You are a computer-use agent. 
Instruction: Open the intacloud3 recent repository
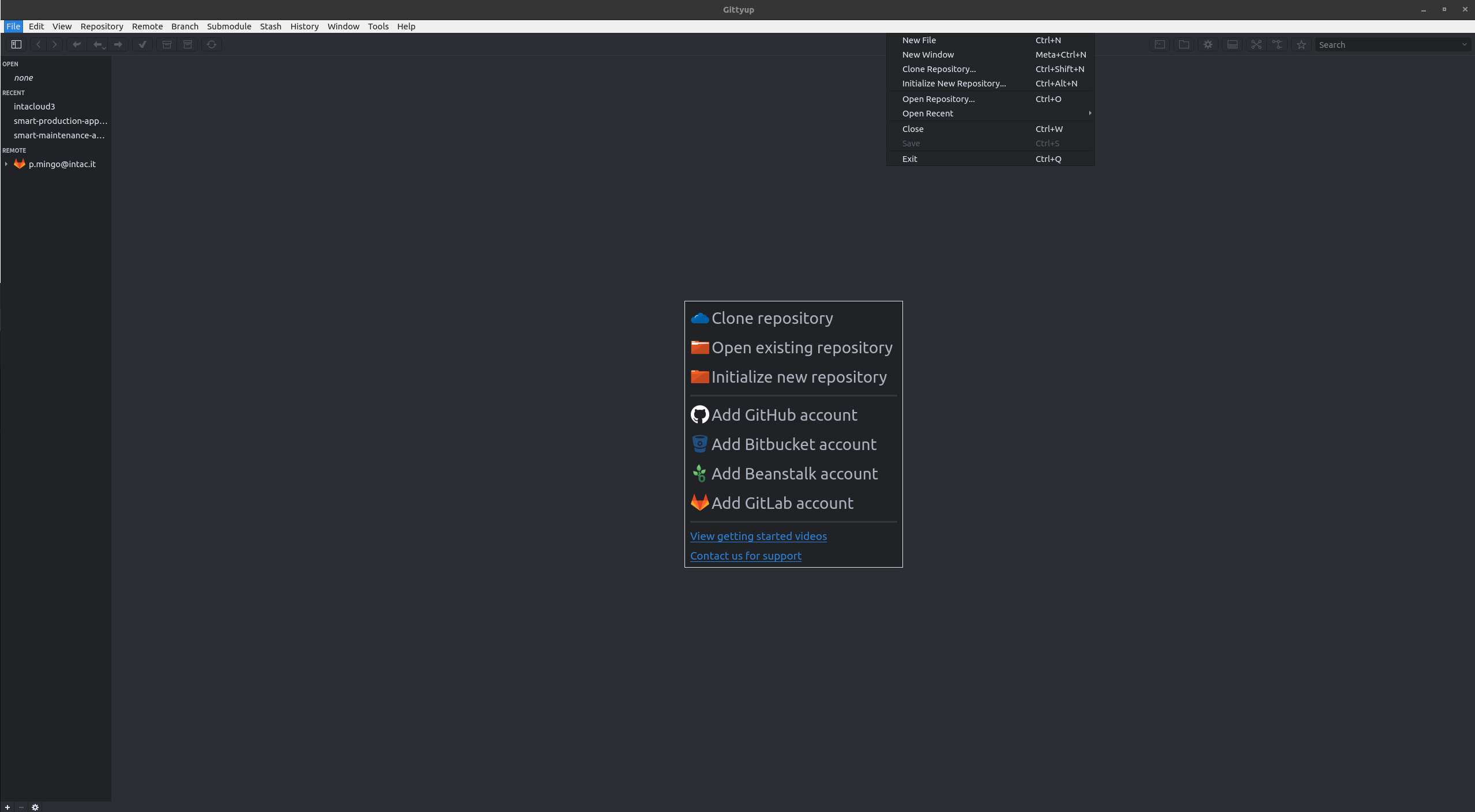[35, 107]
